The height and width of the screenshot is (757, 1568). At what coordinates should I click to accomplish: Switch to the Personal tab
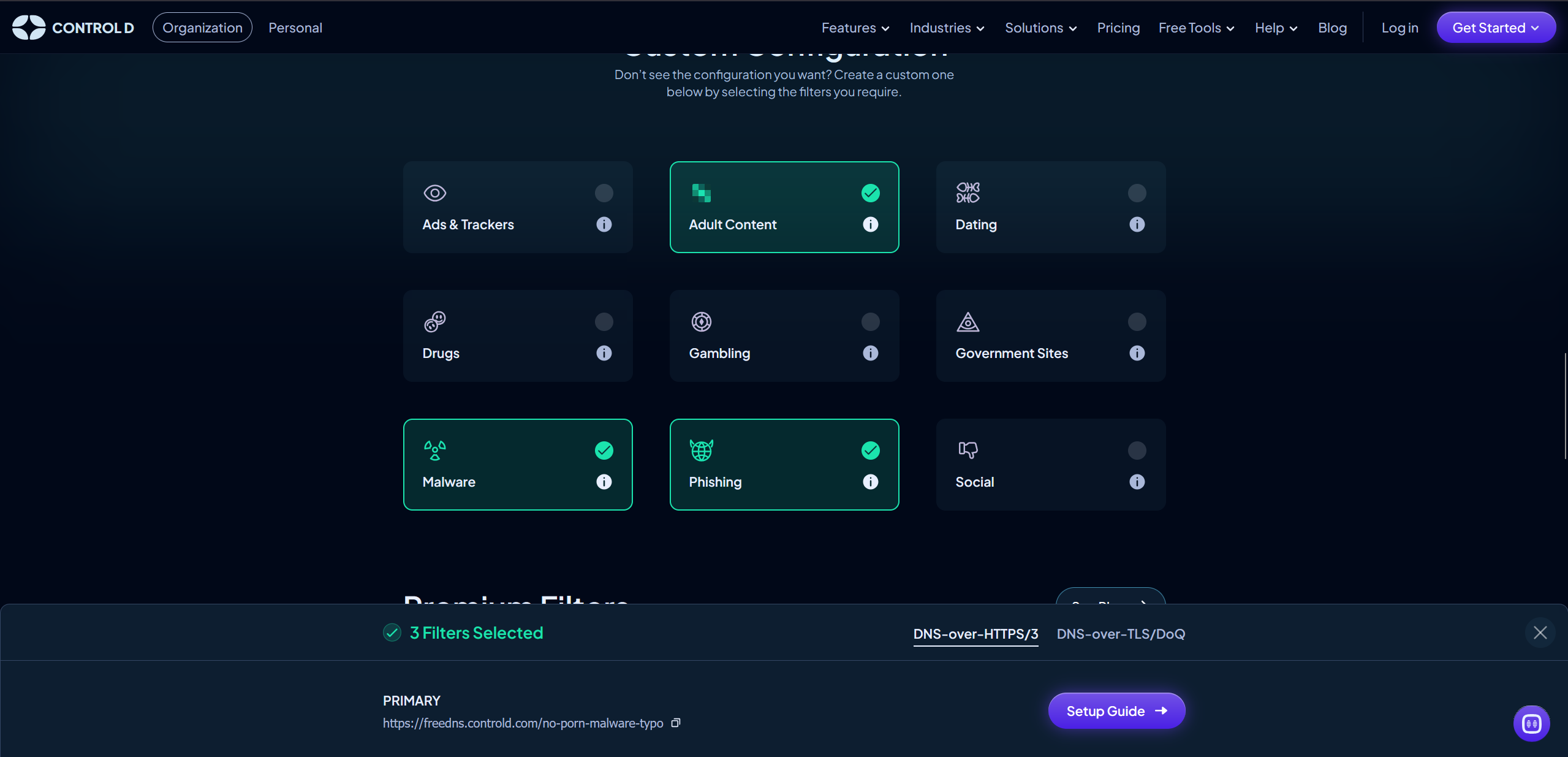click(x=295, y=28)
